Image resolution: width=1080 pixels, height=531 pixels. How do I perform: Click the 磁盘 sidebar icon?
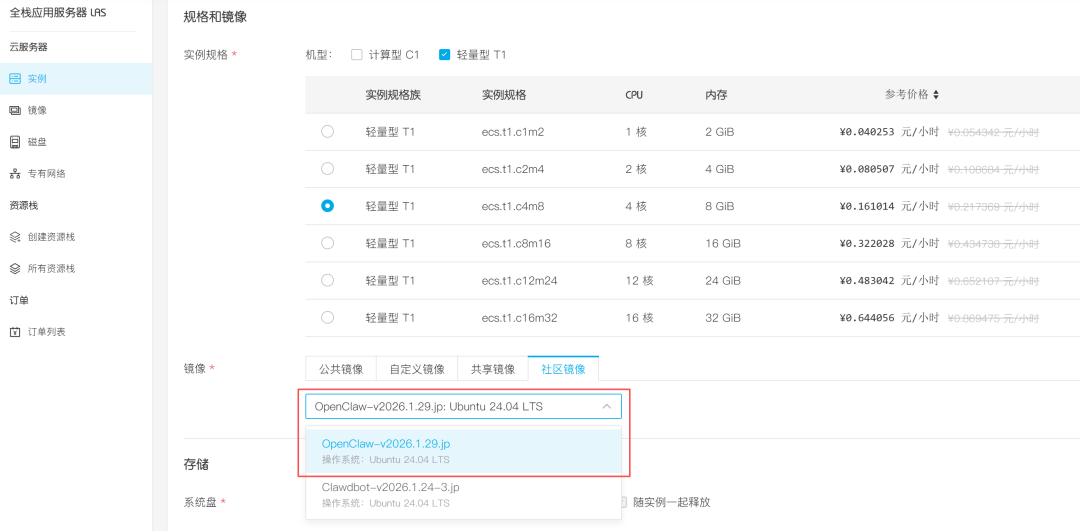pyautogui.click(x=15, y=142)
